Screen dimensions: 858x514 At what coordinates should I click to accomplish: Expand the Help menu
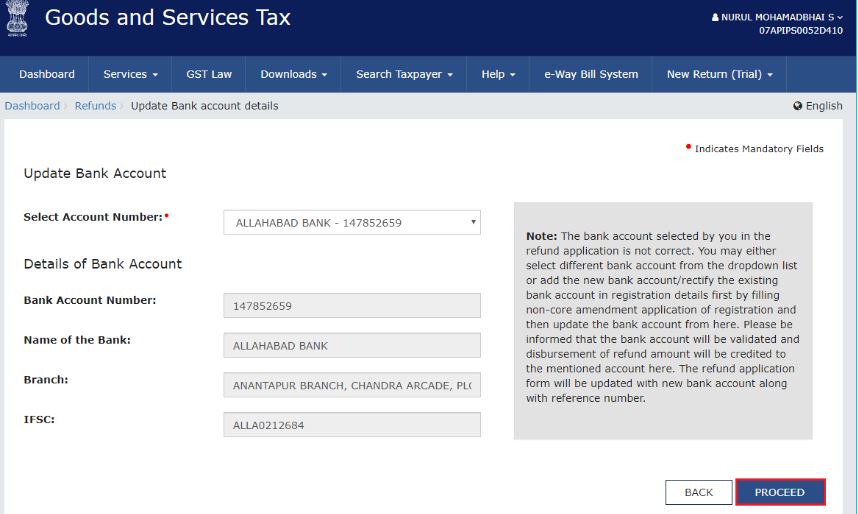(x=498, y=74)
